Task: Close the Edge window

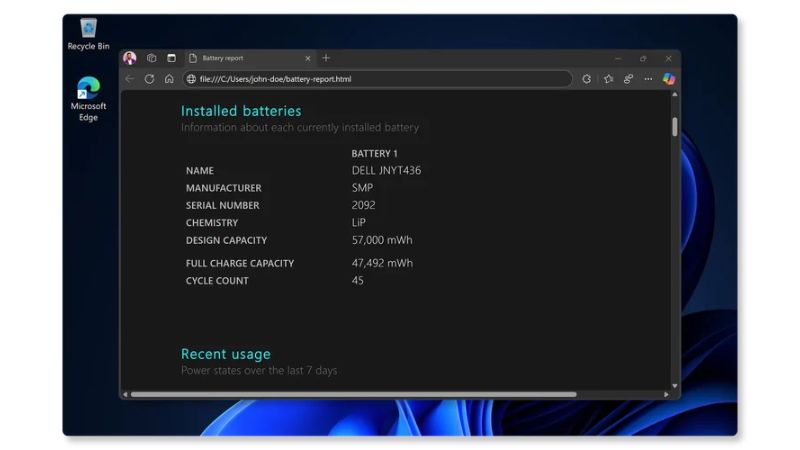Action: tap(668, 59)
